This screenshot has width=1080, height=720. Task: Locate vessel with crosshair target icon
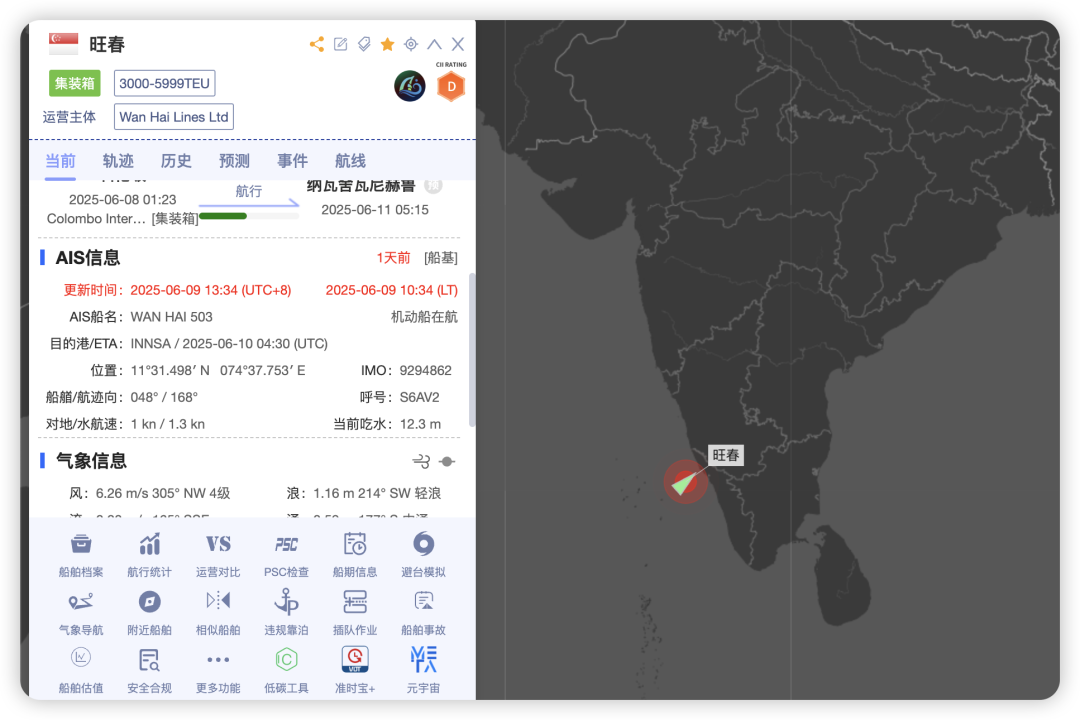tap(411, 44)
